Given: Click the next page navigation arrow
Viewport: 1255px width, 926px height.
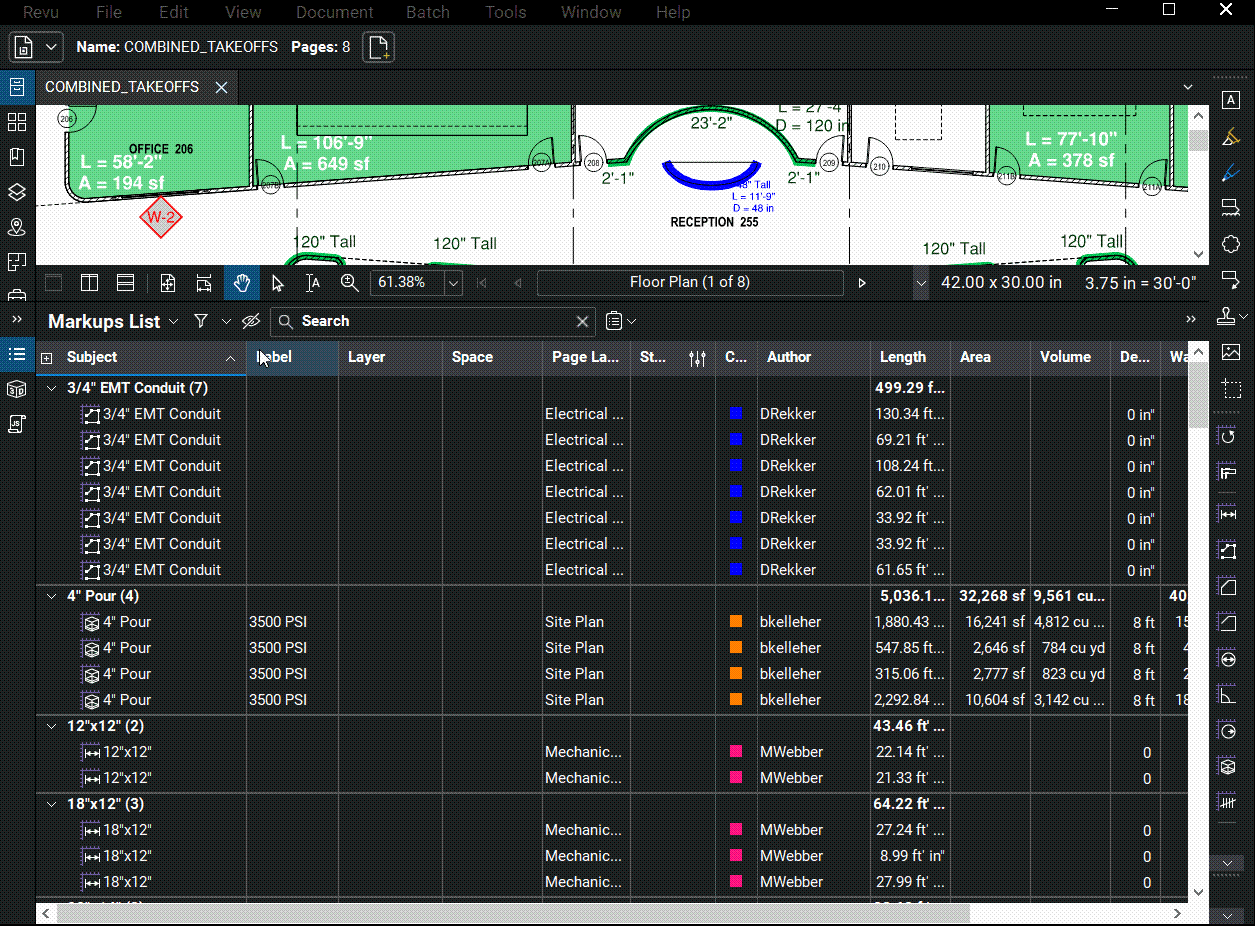Looking at the screenshot, I should [x=862, y=283].
